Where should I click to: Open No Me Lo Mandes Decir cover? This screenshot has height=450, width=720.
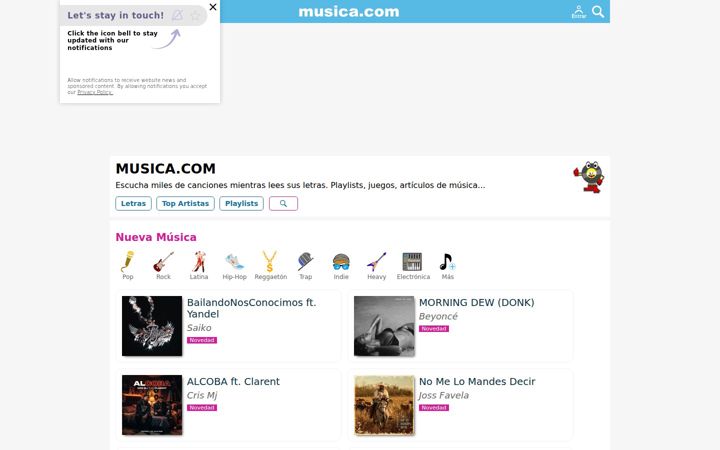coord(384,405)
